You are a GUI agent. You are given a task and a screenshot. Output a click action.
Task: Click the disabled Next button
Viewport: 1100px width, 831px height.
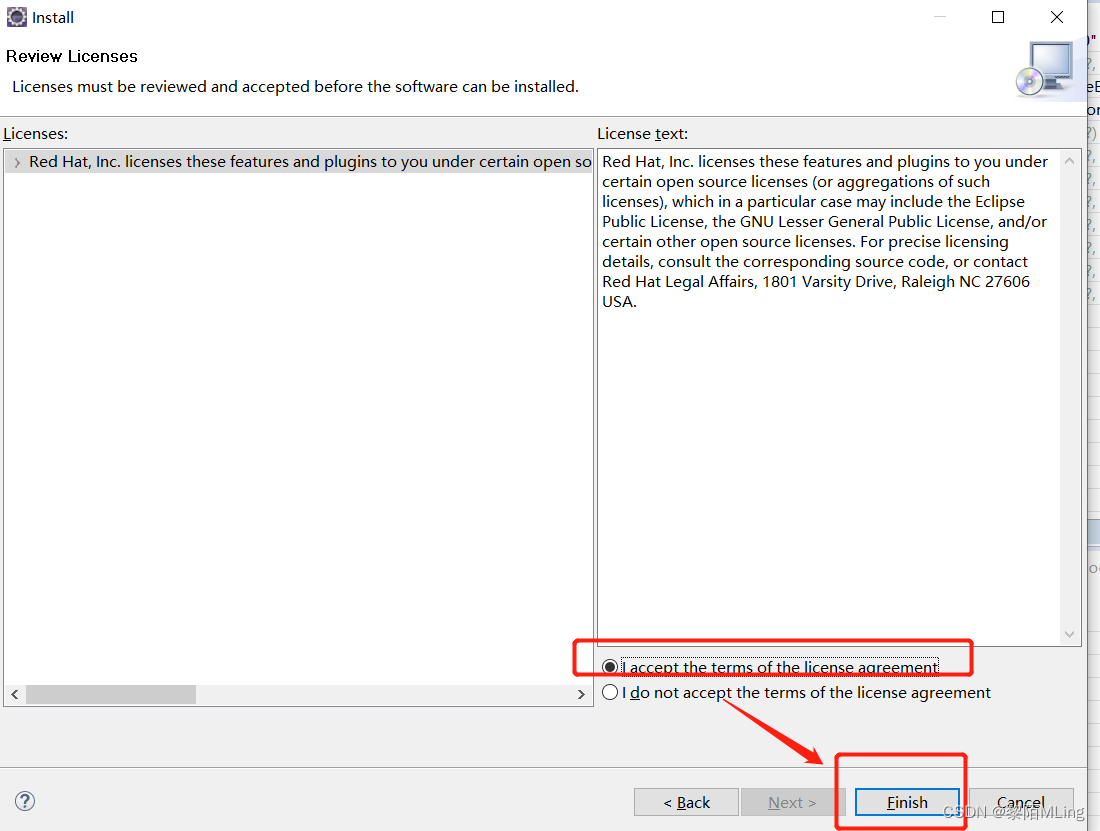coord(793,802)
